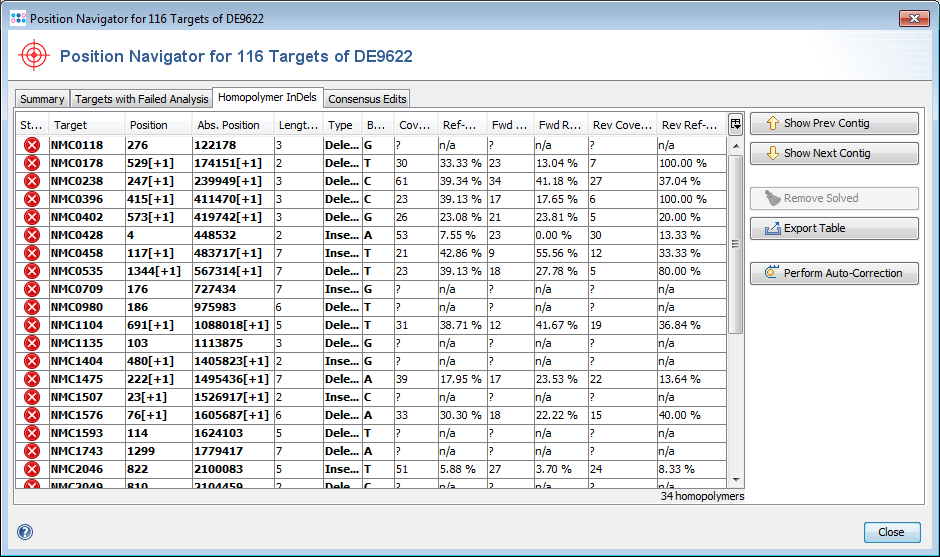The height and width of the screenshot is (557, 940).
Task: Export the homopolymer table
Action: click(834, 229)
